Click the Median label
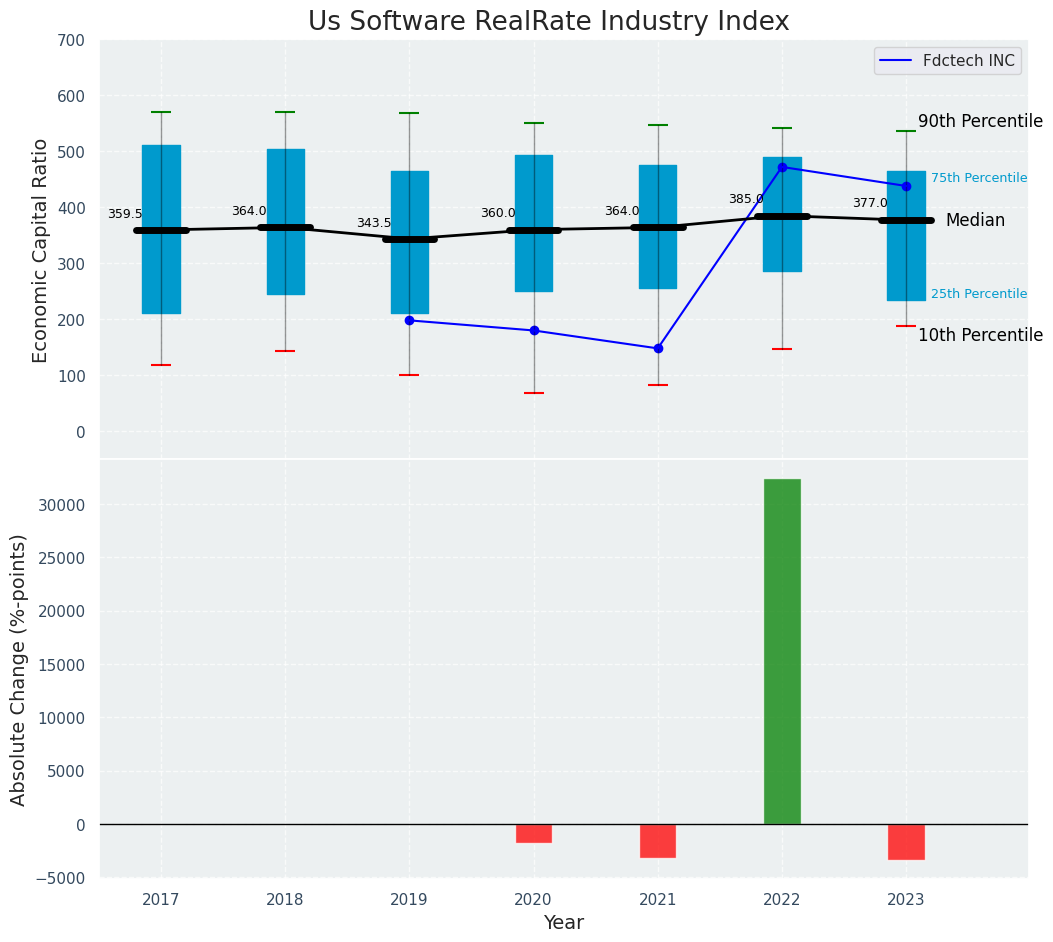The height and width of the screenshot is (942, 1053). pyautogui.click(x=975, y=220)
